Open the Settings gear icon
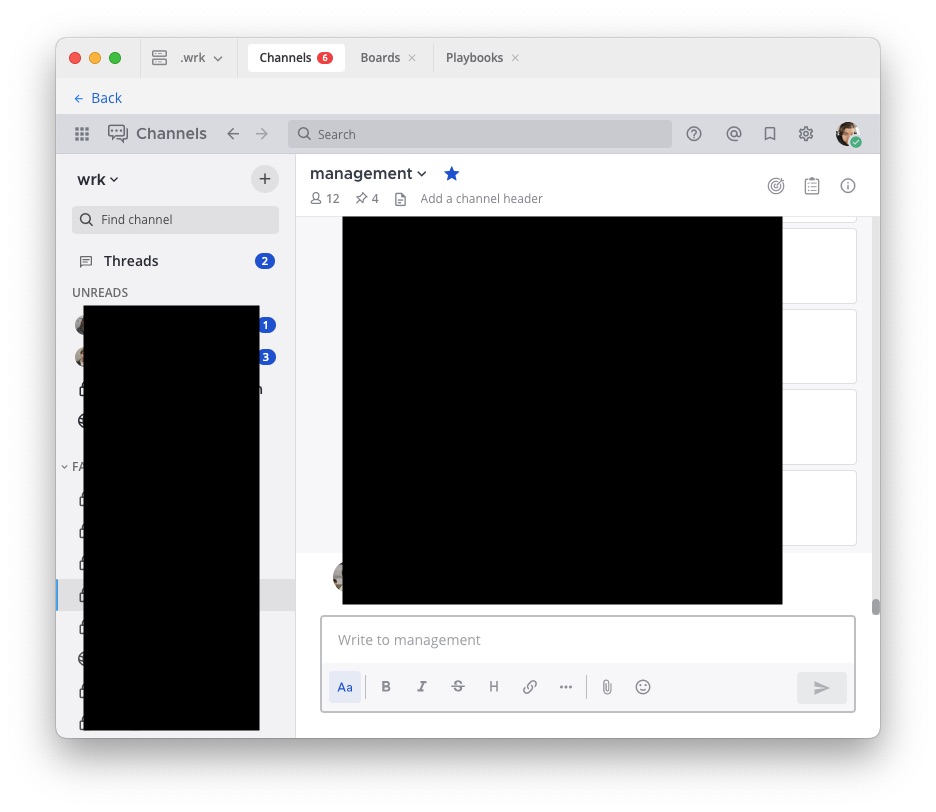Screen dimensions: 936x812 (806, 133)
